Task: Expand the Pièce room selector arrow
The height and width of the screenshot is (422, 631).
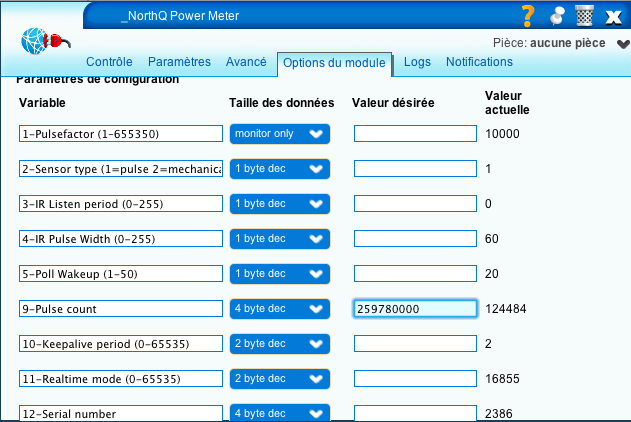Action: [x=623, y=43]
